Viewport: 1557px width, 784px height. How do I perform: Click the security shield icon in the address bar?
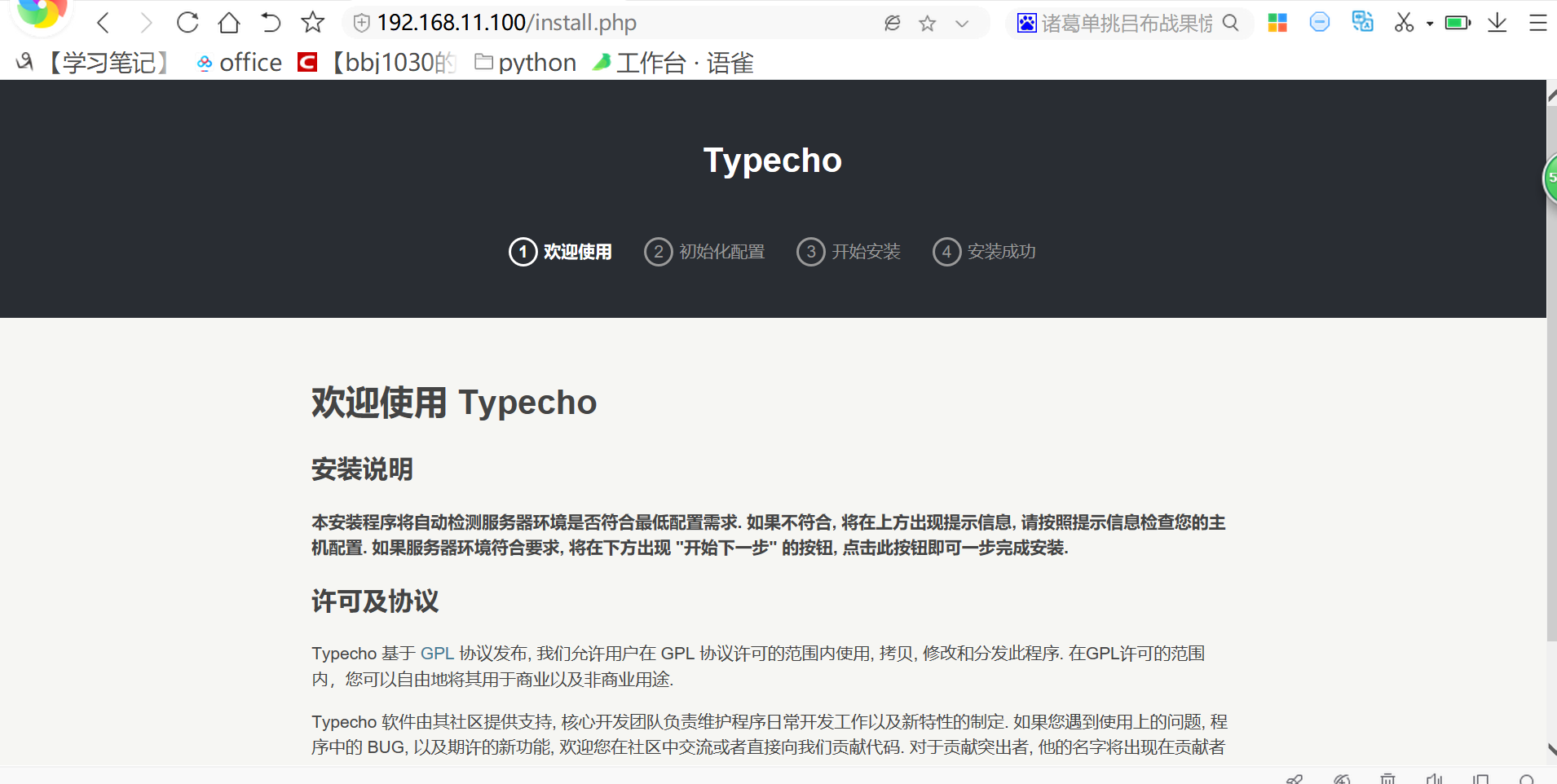(361, 23)
